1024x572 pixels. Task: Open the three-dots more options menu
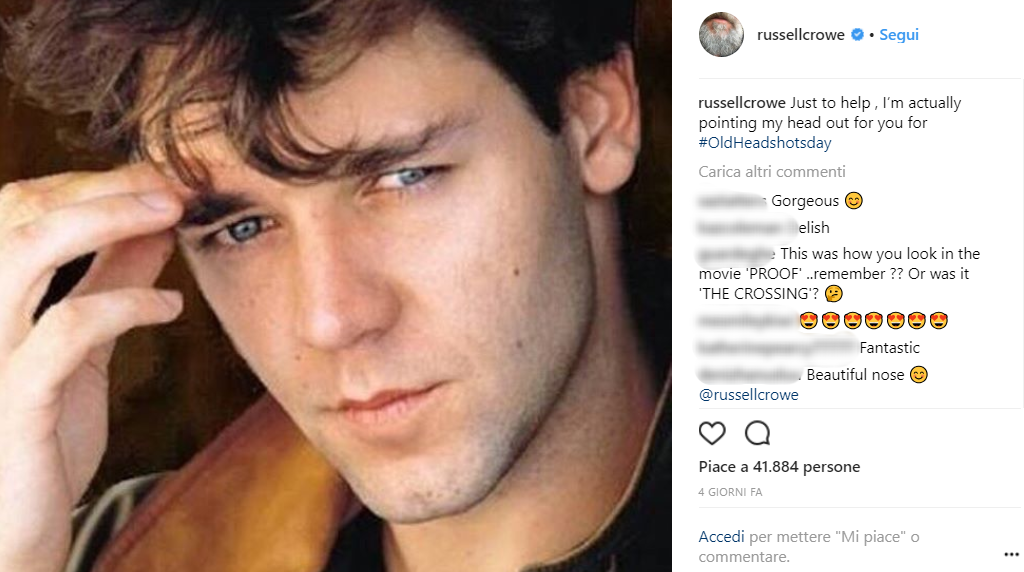(x=1011, y=552)
